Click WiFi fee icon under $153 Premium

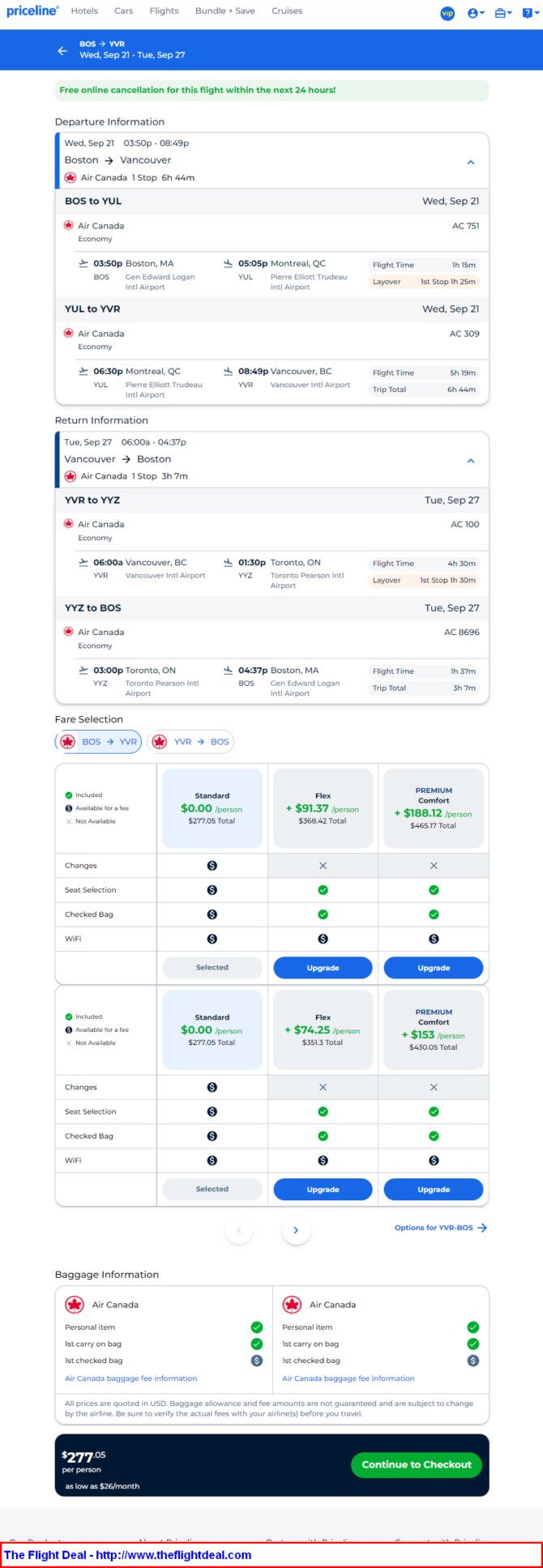434,1161
